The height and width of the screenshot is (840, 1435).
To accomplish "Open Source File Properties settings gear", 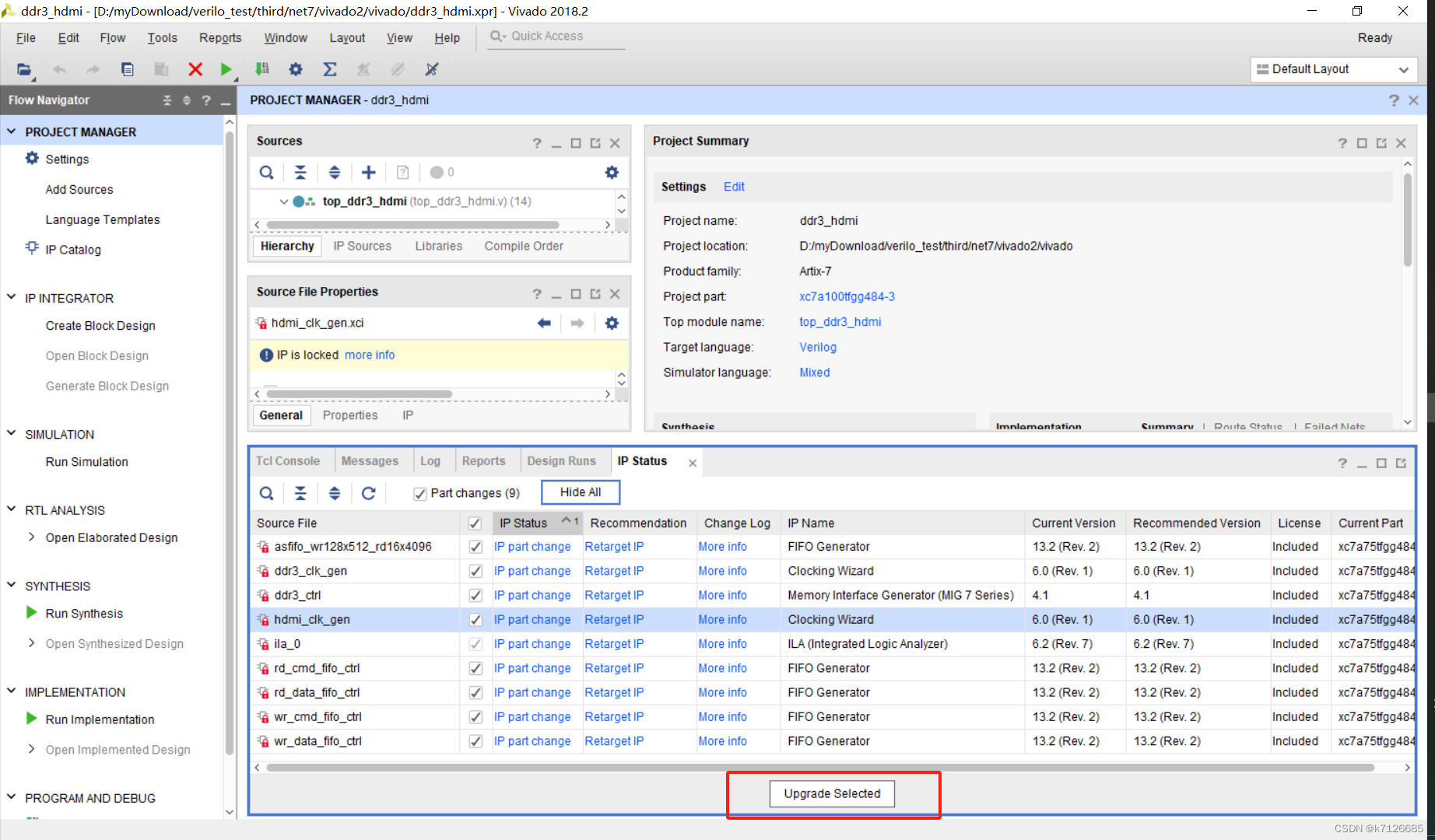I will (x=612, y=323).
